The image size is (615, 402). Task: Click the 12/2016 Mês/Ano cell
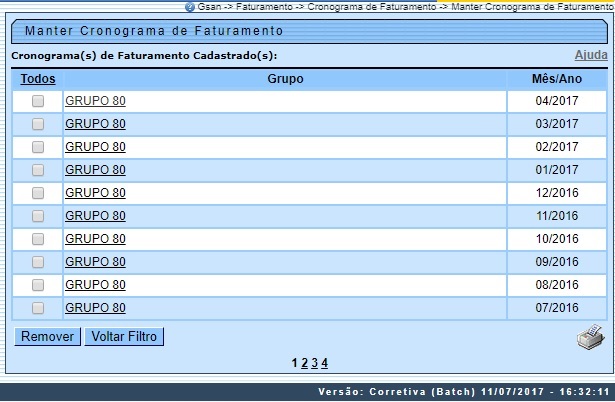coord(557,193)
